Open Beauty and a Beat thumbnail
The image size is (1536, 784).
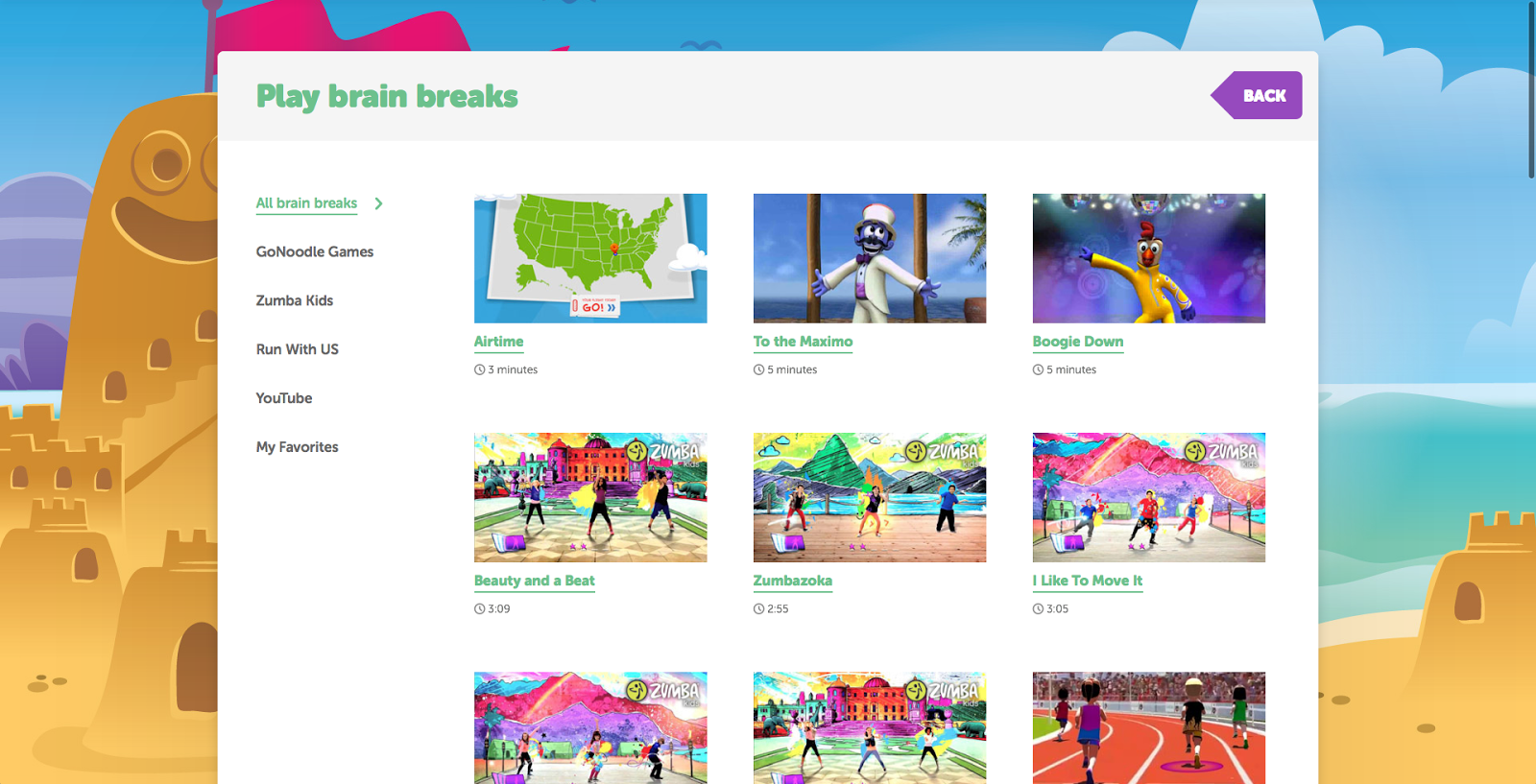pyautogui.click(x=590, y=497)
